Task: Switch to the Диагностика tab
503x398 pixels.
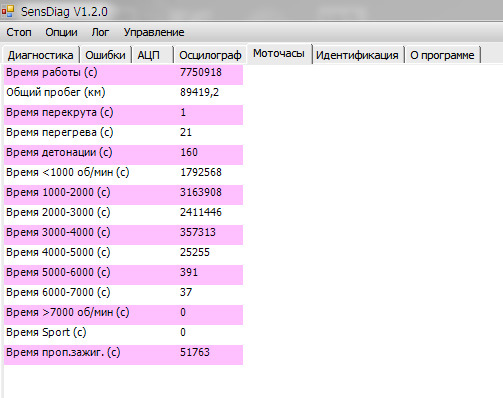Action: [41, 55]
